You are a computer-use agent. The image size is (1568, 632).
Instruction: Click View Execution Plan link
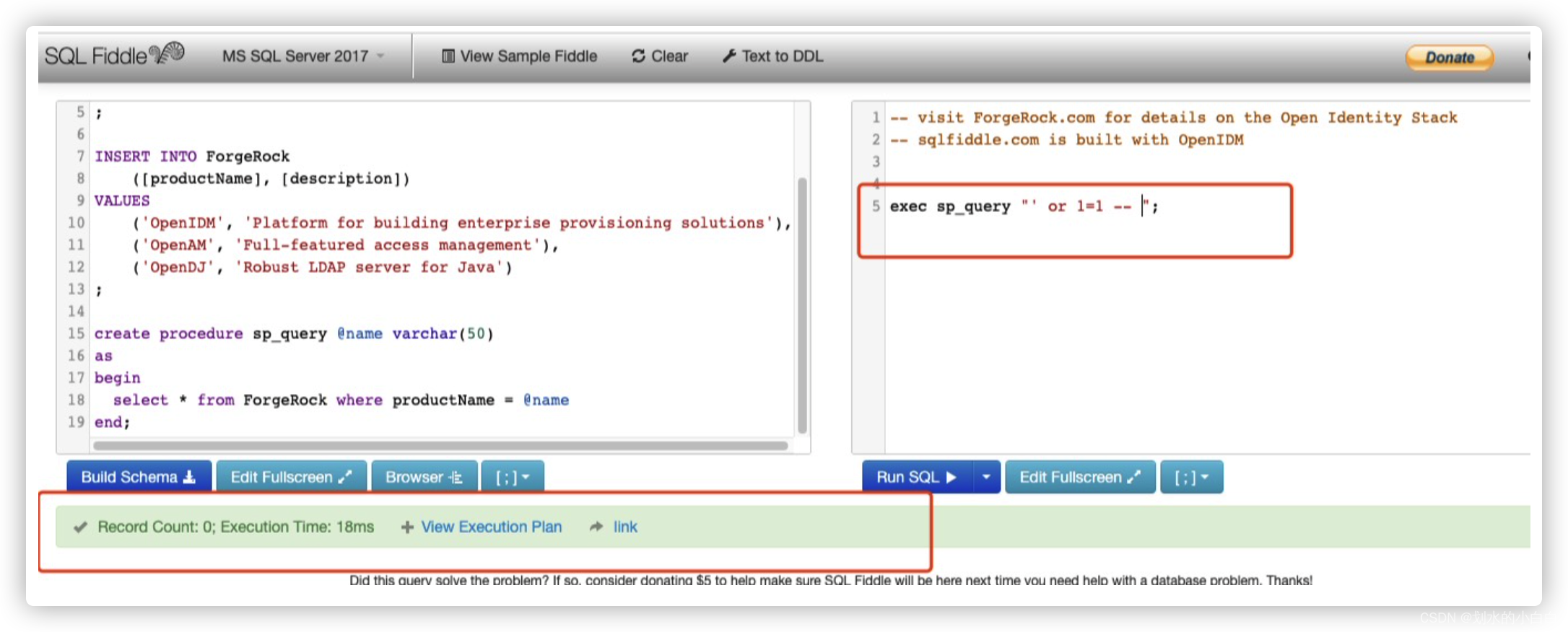coord(491,527)
